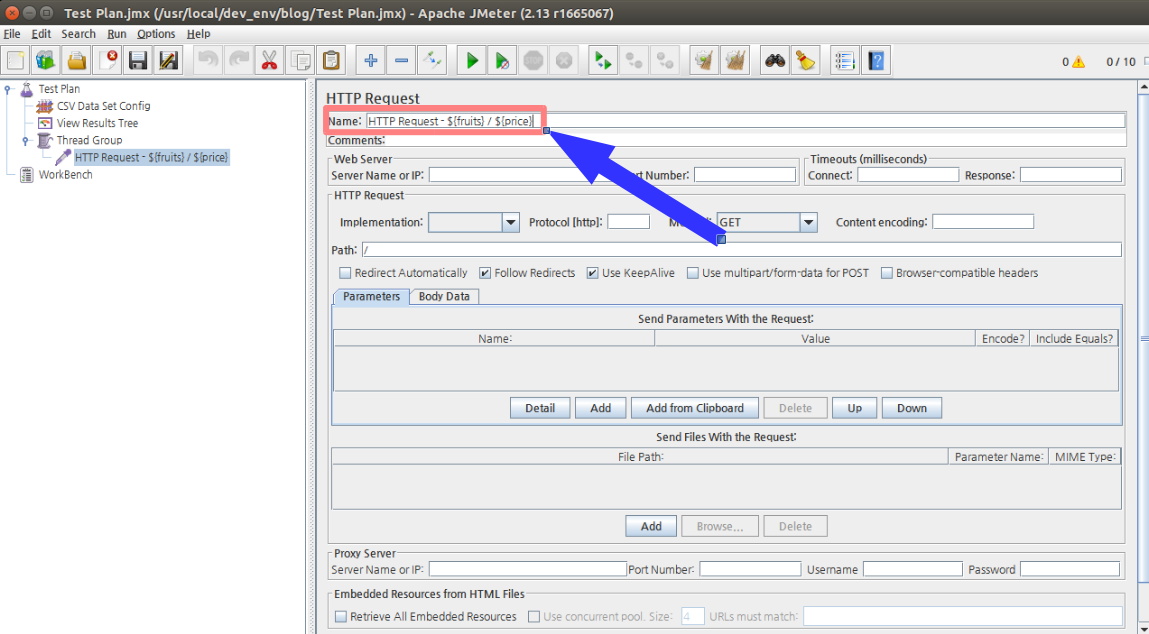The image size is (1149, 634).
Task: Clear results with the single broom icon
Action: pos(704,60)
